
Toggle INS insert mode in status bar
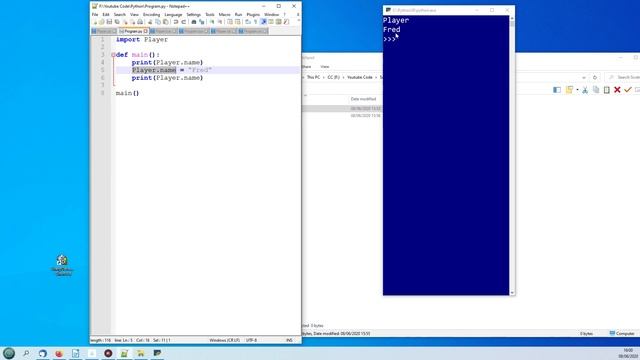tap(289, 340)
